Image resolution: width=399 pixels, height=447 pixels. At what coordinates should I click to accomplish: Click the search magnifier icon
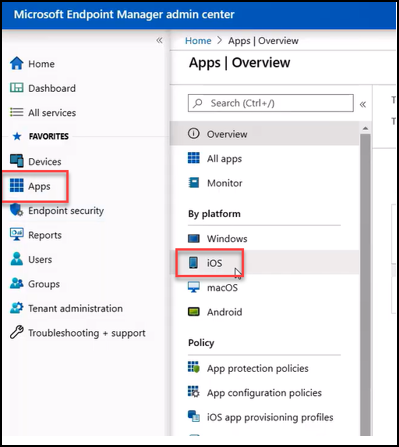(x=198, y=103)
